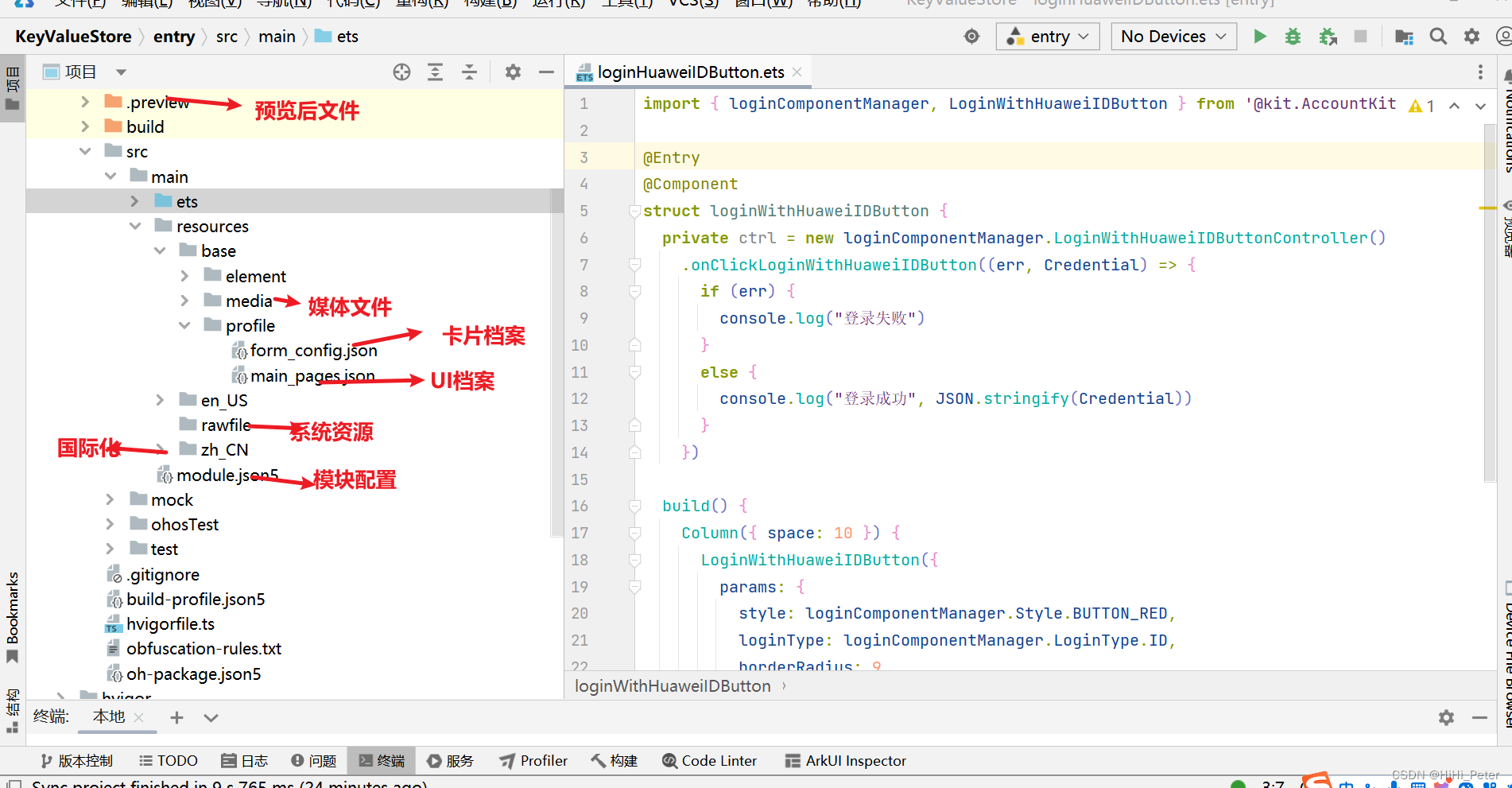Open the TODO tool window

click(x=169, y=761)
